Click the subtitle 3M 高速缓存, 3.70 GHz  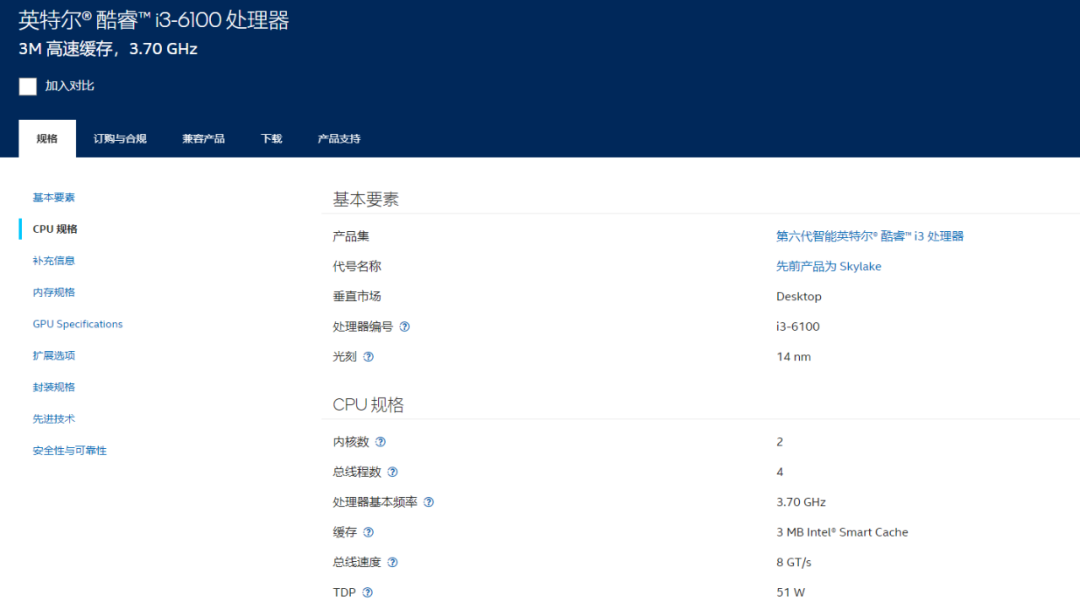[x=108, y=49]
